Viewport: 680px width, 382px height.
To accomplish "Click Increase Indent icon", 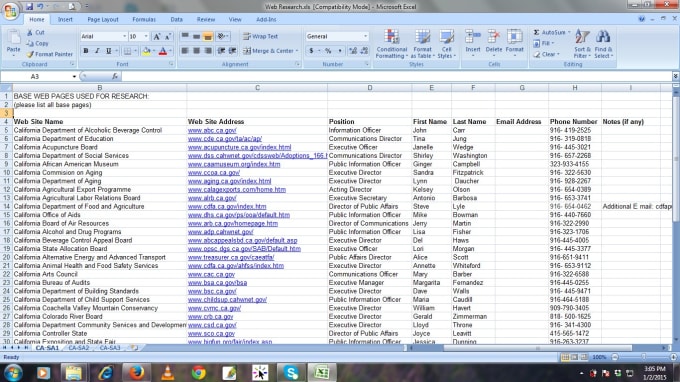I will [232, 51].
